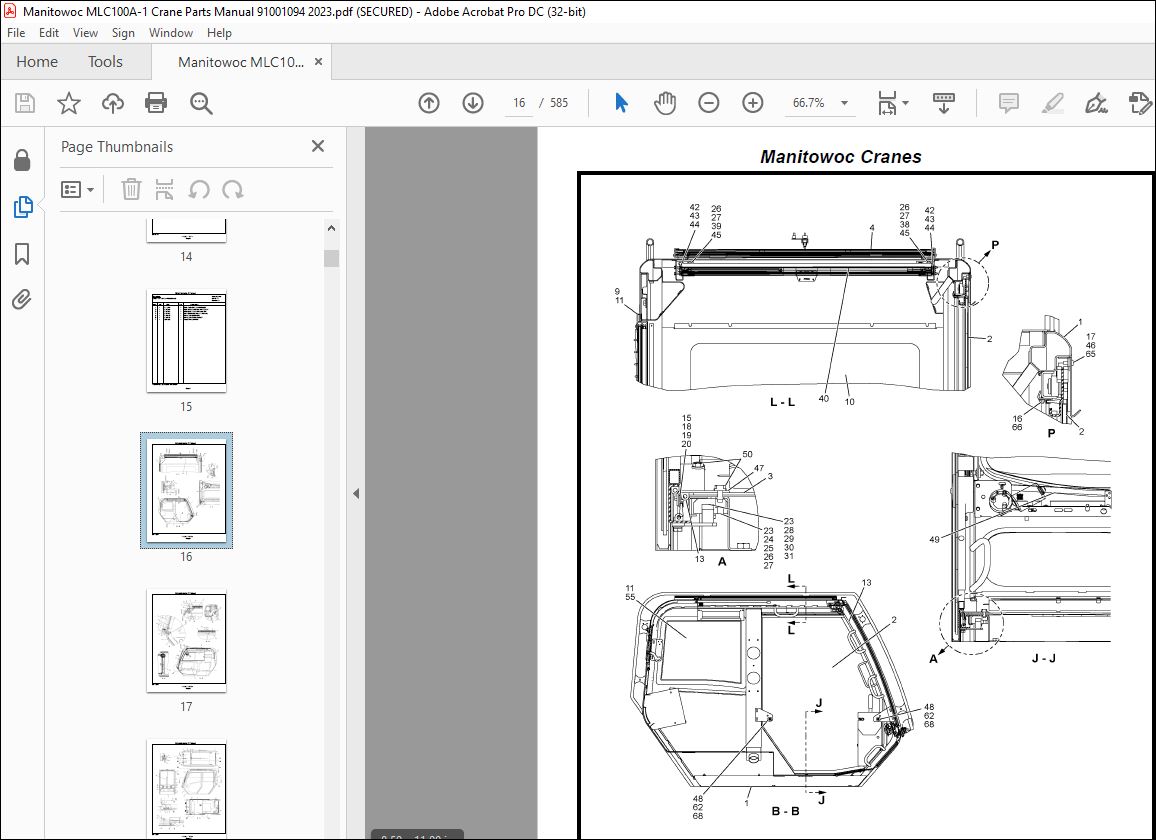Click the Save file icon
This screenshot has height=840, width=1156.
click(x=25, y=103)
